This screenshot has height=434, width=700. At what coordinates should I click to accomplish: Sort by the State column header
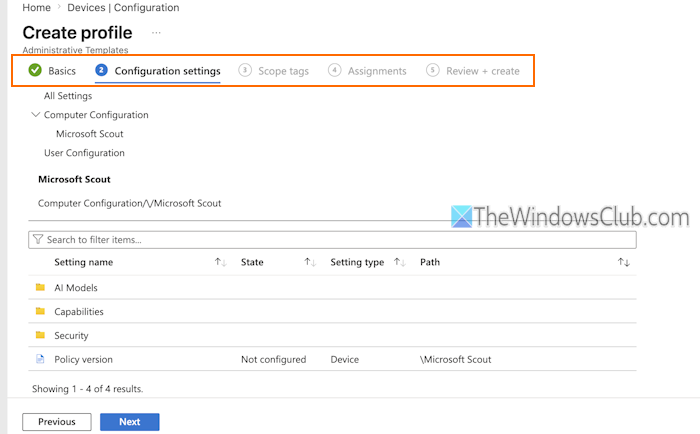point(252,262)
